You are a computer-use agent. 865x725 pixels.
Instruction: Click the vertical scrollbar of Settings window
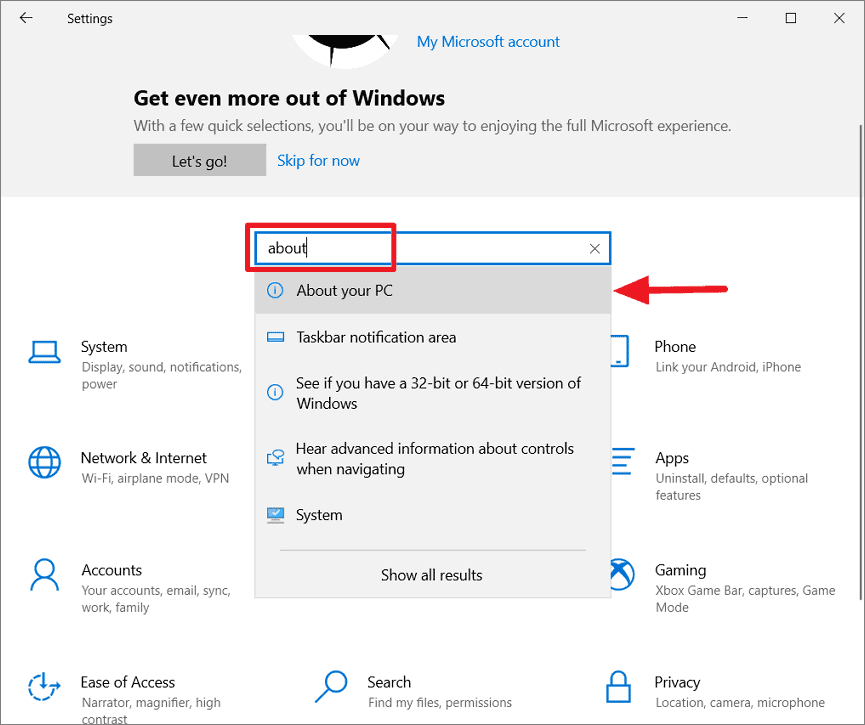[x=861, y=362]
